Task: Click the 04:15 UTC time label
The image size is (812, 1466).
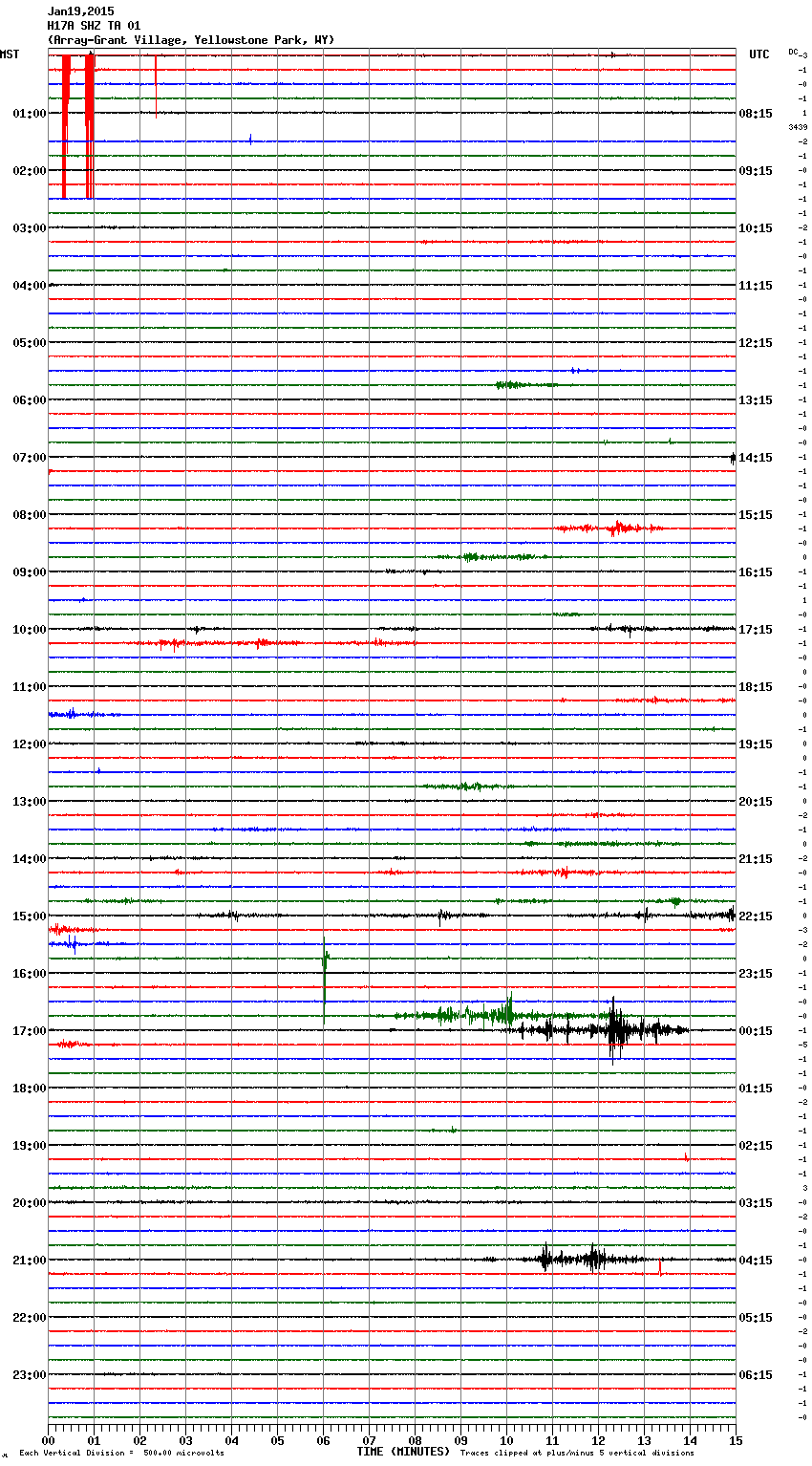Action: pos(756,1261)
